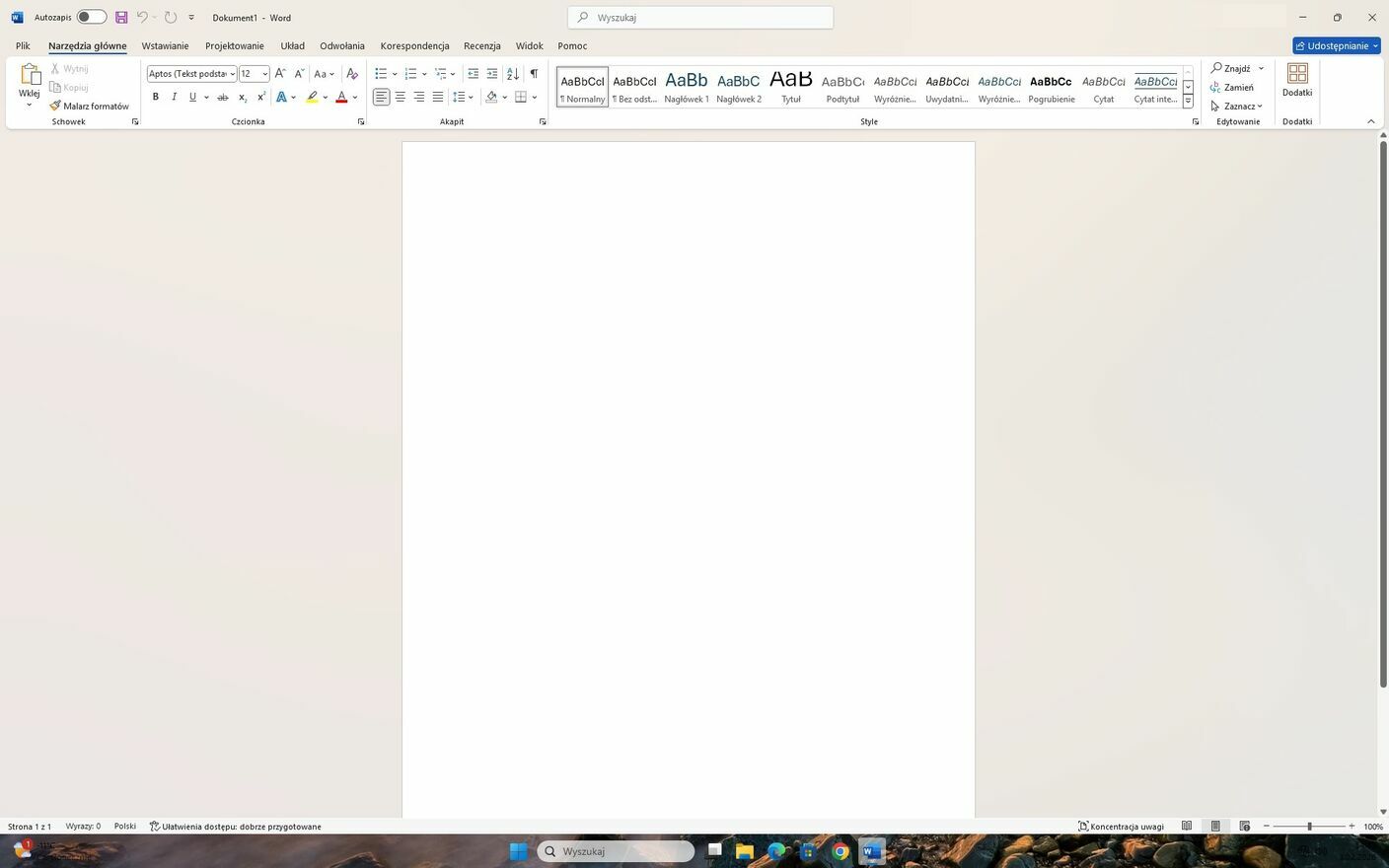Toggle bold formatting

click(x=155, y=97)
